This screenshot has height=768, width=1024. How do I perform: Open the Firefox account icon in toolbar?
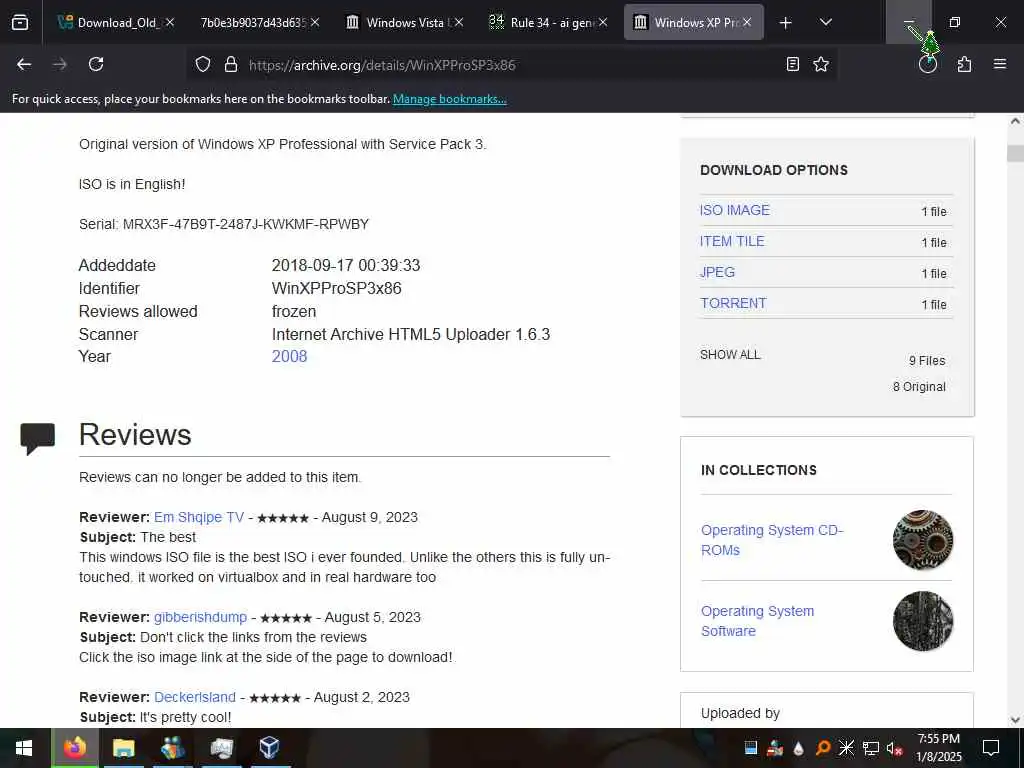(928, 64)
